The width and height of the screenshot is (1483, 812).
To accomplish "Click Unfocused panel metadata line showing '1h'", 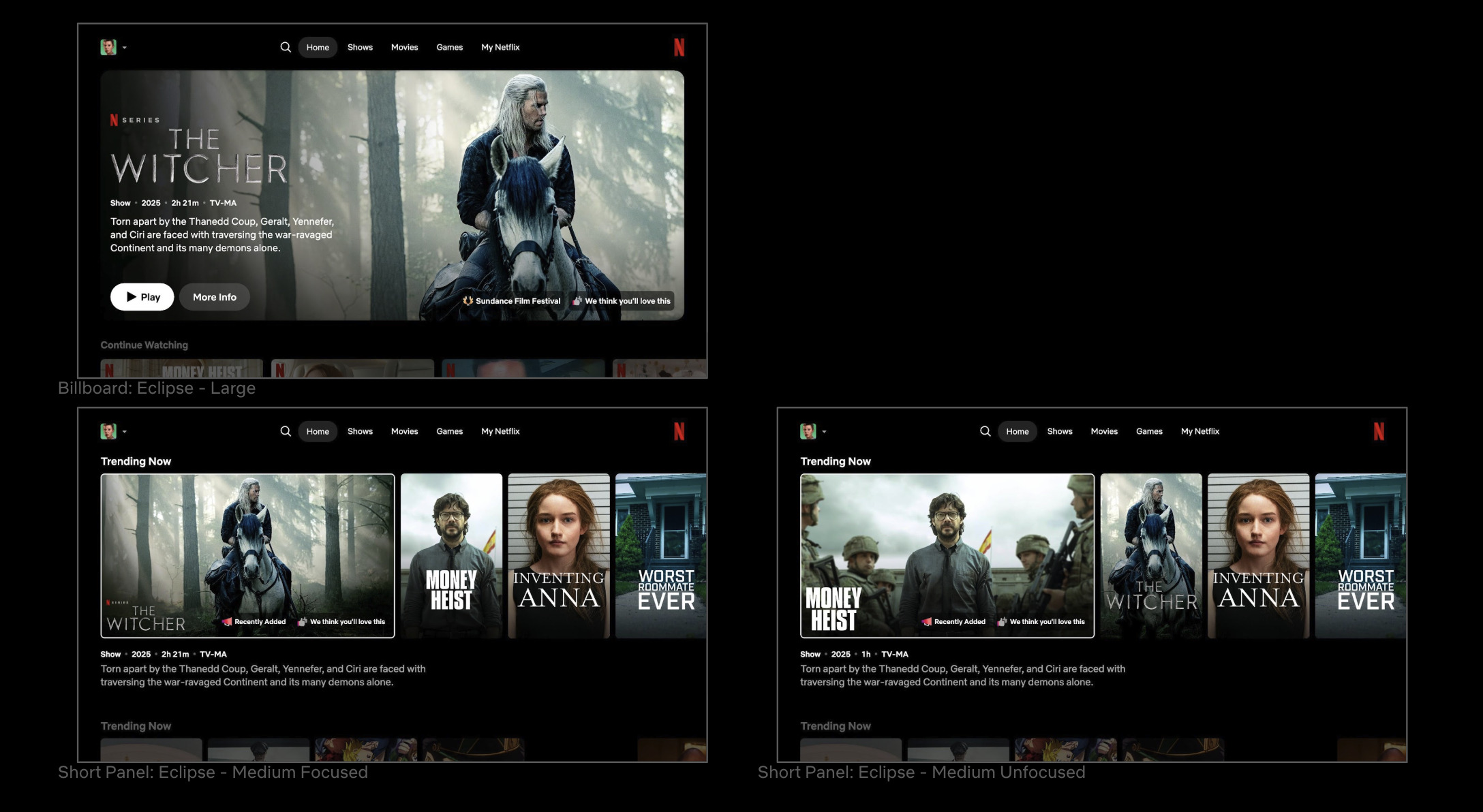I will [854, 654].
